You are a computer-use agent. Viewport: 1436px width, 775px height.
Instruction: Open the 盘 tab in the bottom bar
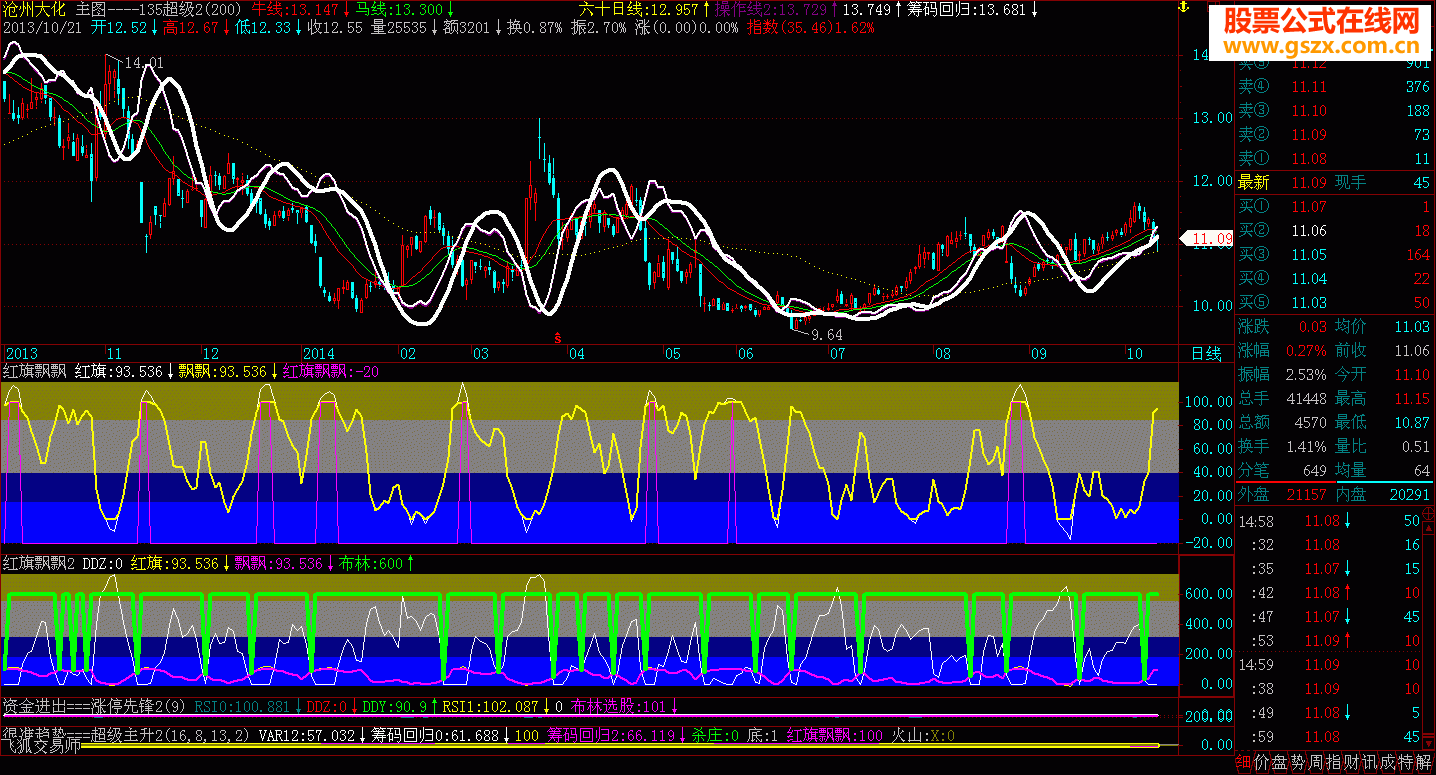(1279, 762)
